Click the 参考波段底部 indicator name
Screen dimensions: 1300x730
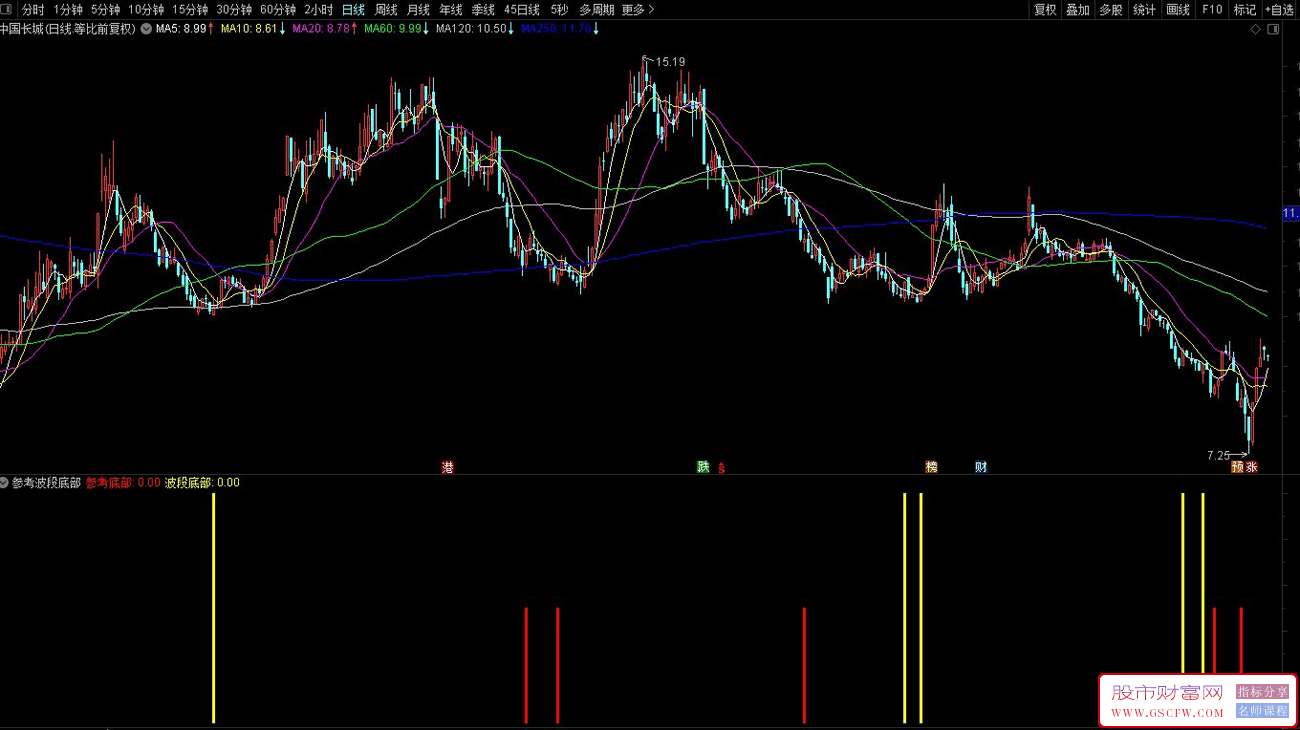click(x=47, y=482)
